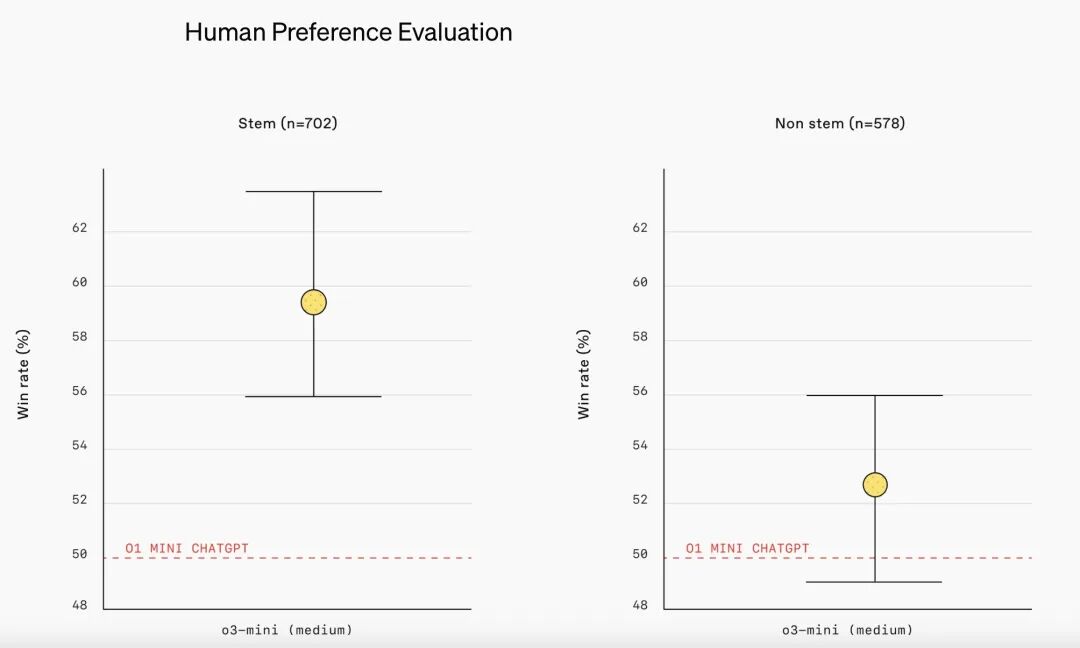Click the O1 MINI CHATGPT label in Non stem chart
Screen dimensions: 1080x648
tap(747, 548)
